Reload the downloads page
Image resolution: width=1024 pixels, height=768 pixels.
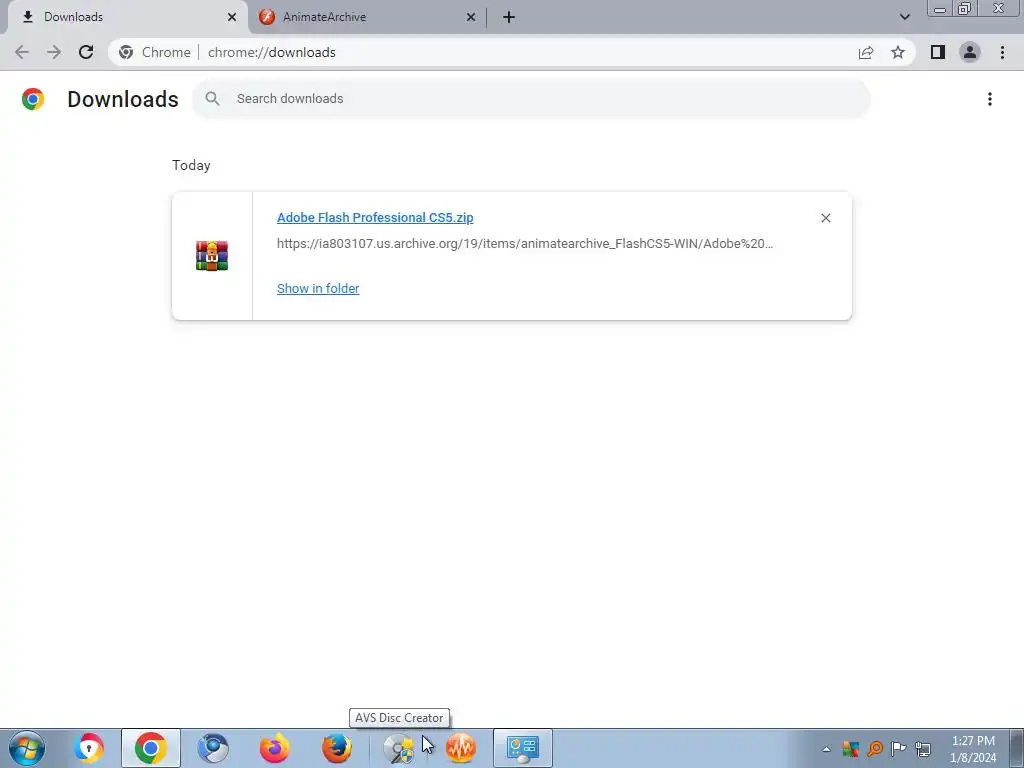pos(86,52)
